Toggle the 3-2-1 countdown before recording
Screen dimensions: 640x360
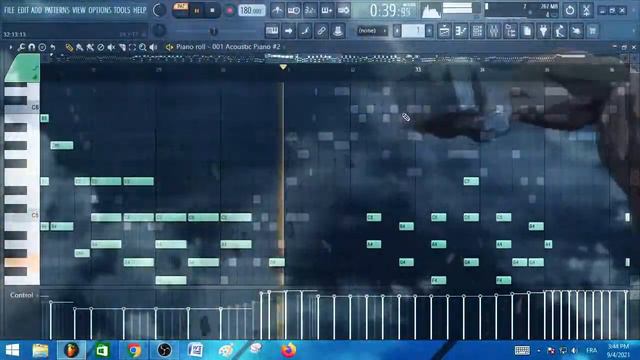(x=310, y=11)
